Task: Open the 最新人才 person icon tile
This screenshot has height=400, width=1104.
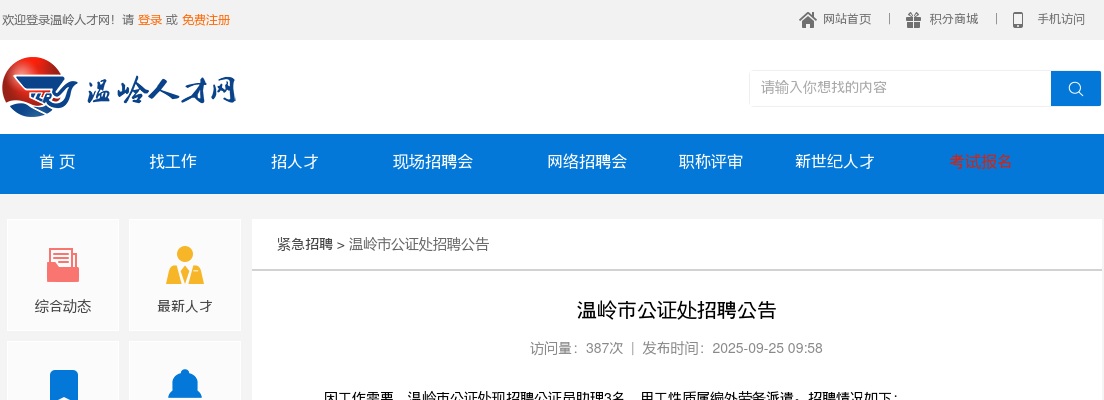Action: [x=185, y=275]
